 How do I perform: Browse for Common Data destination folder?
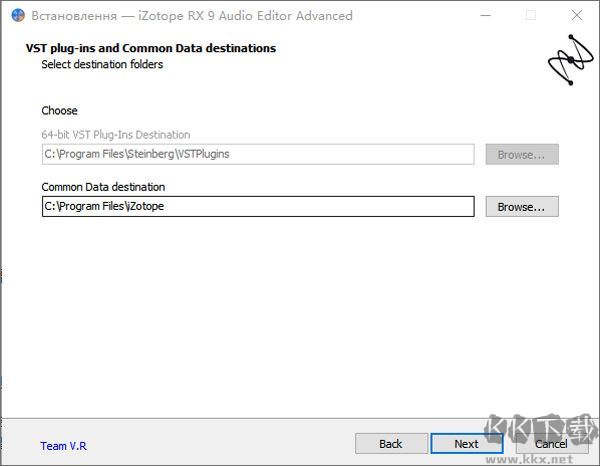tap(522, 207)
